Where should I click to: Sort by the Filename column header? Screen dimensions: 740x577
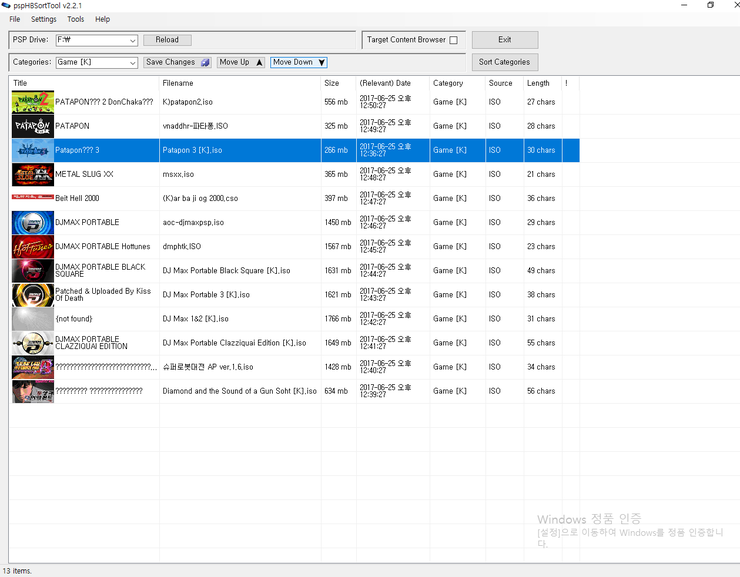[x=240, y=83]
